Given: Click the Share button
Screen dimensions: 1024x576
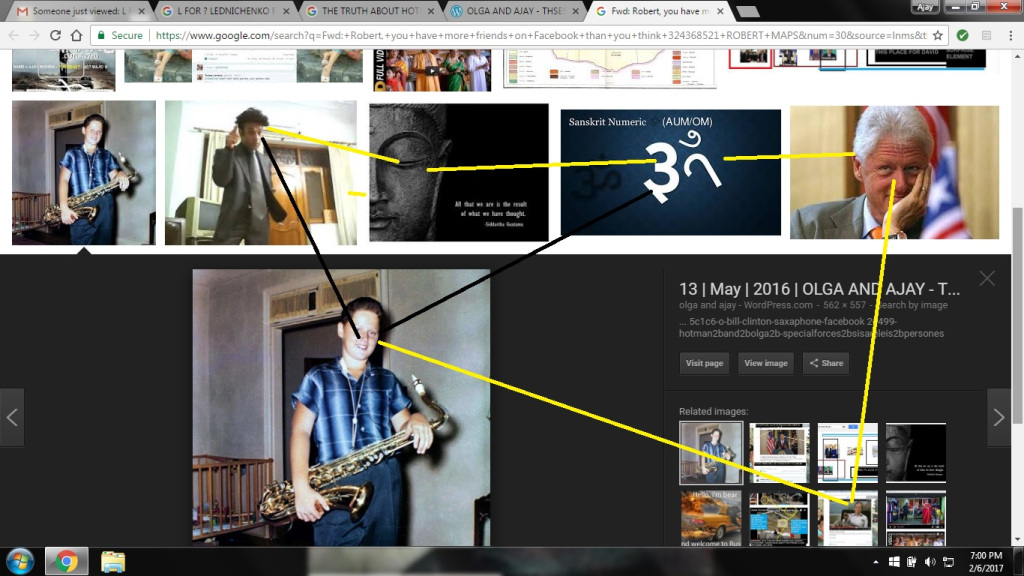Looking at the screenshot, I should [826, 363].
